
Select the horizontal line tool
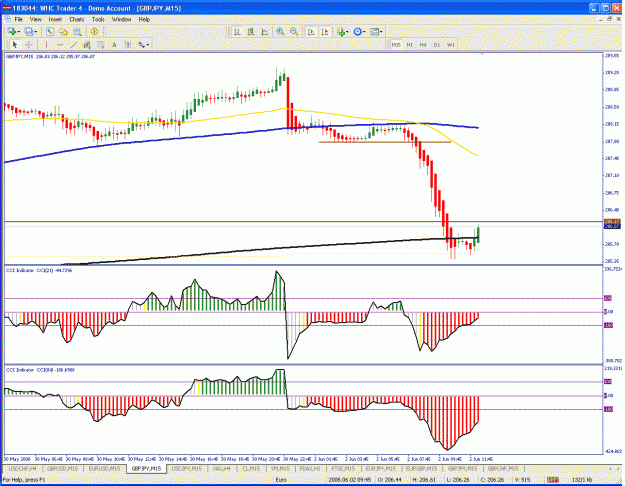click(60, 45)
